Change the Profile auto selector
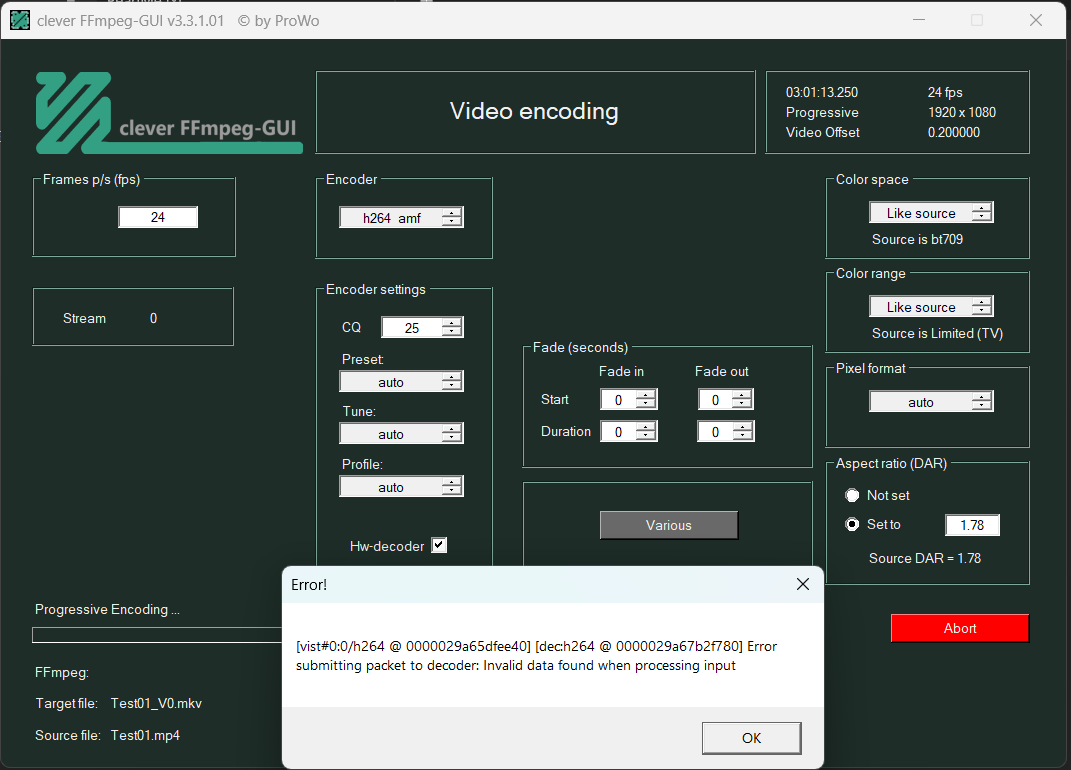 pyautogui.click(x=401, y=487)
